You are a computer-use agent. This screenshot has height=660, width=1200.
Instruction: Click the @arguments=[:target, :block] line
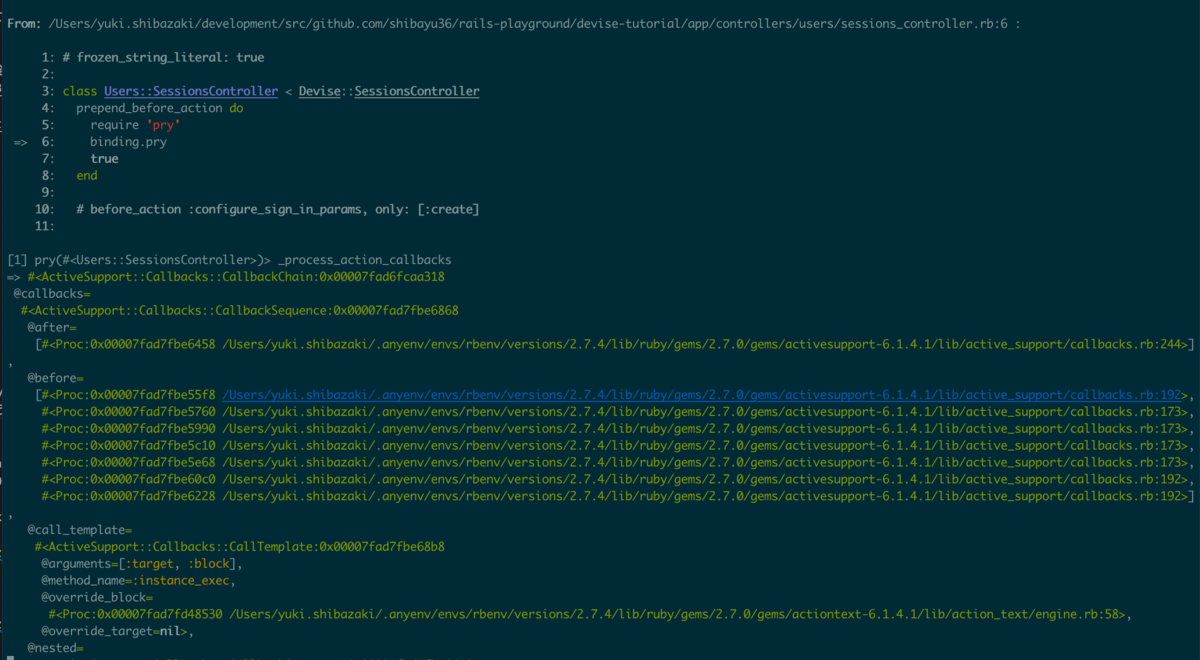[x=142, y=564]
